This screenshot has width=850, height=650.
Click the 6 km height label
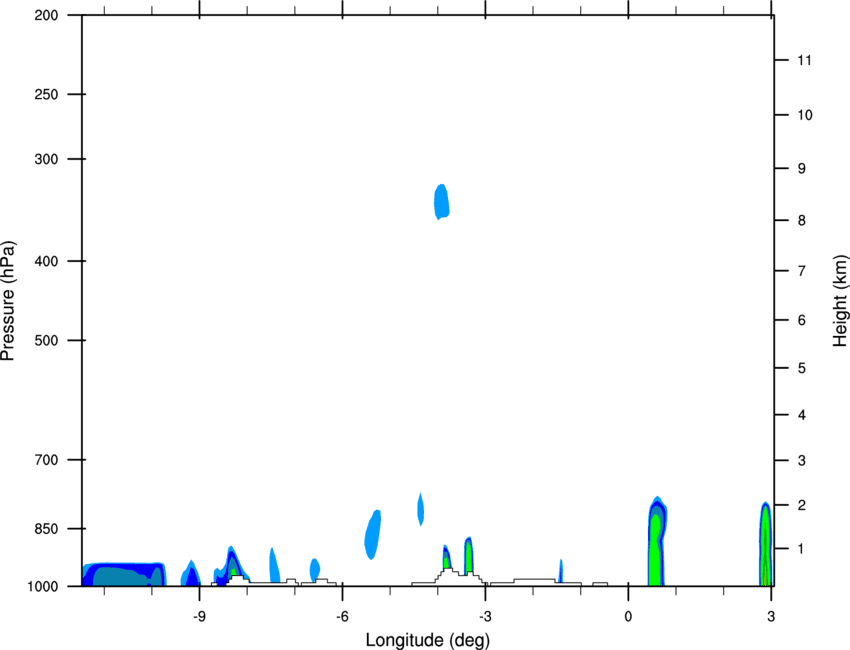pos(802,320)
